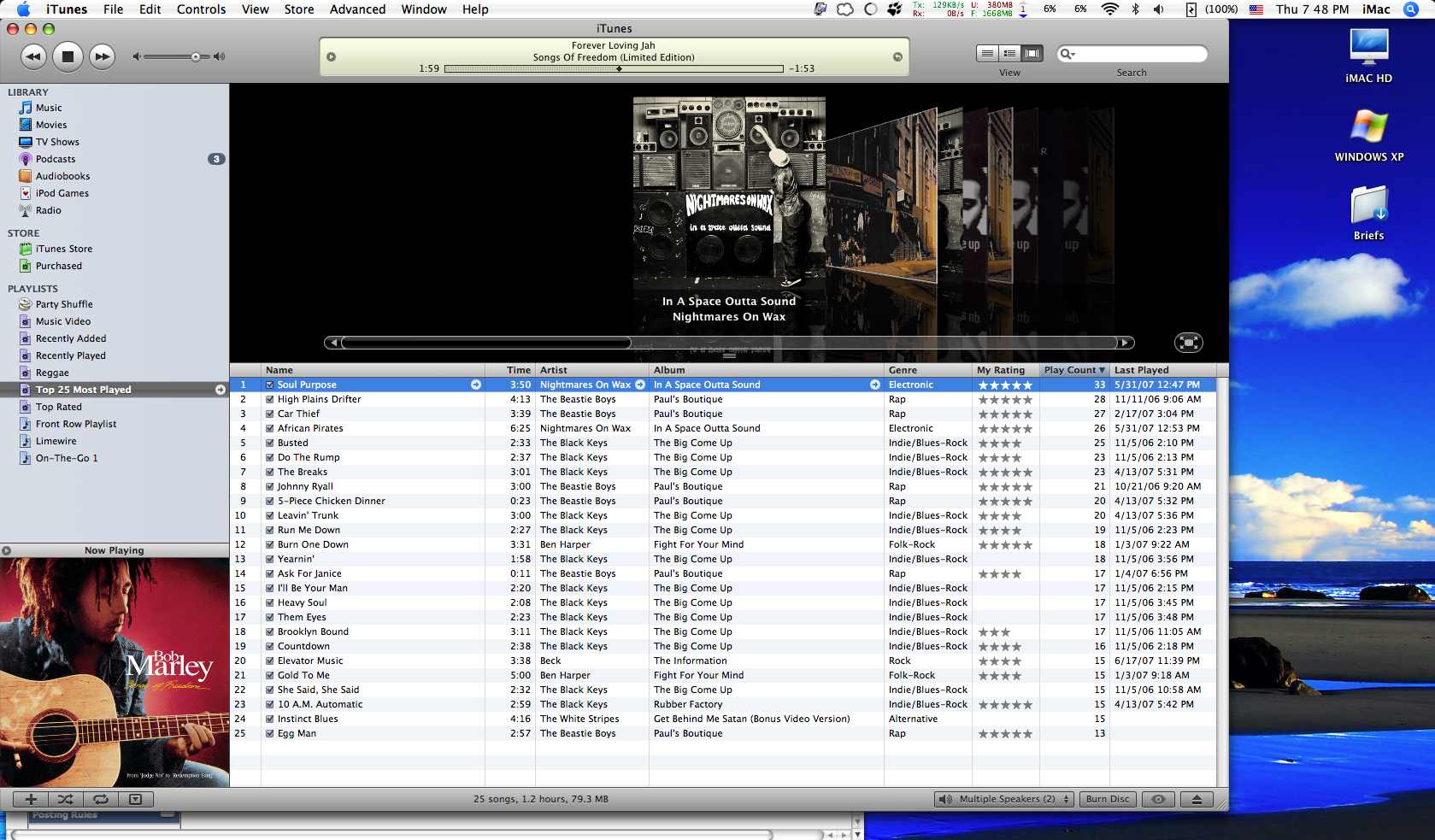Uncheck the Soul Purpose song

pyautogui.click(x=269, y=385)
